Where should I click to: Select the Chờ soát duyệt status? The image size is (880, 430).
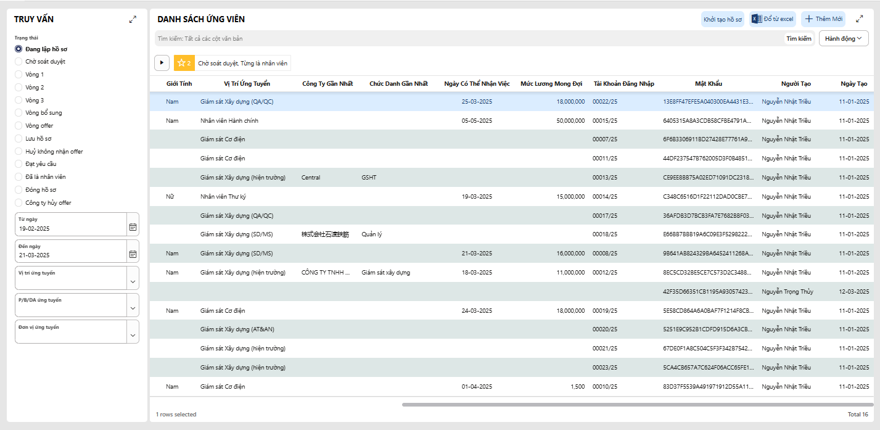point(19,62)
